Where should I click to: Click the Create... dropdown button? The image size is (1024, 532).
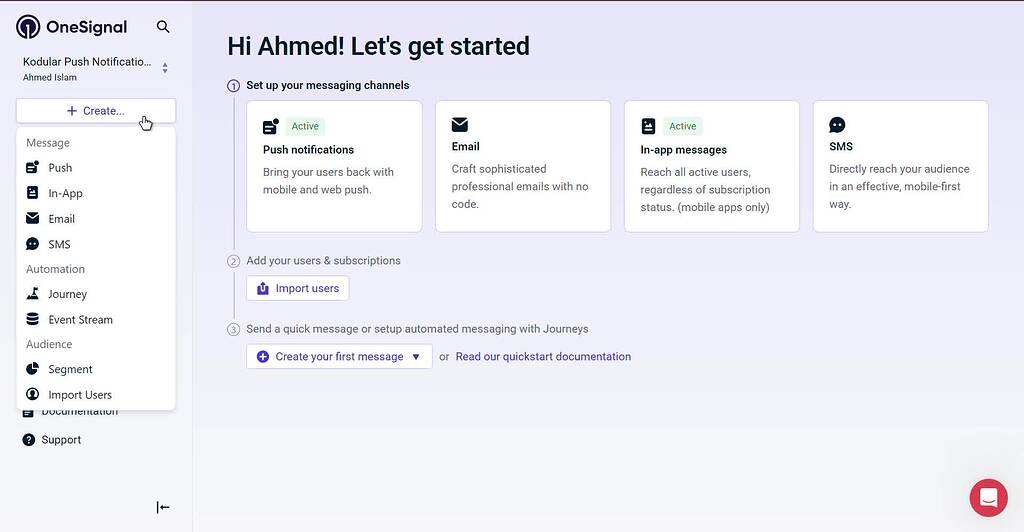pos(96,110)
